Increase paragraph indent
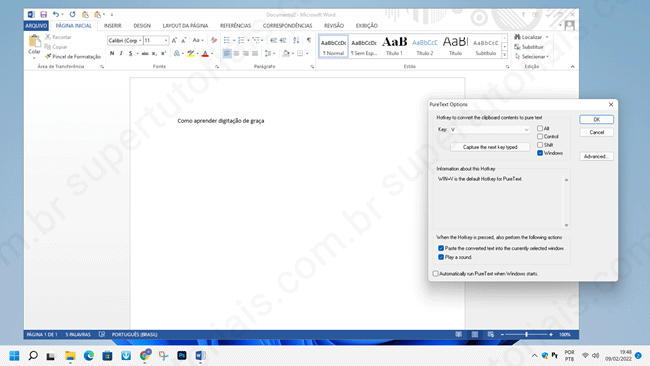Viewport: 650px width, 366px height. click(x=283, y=40)
